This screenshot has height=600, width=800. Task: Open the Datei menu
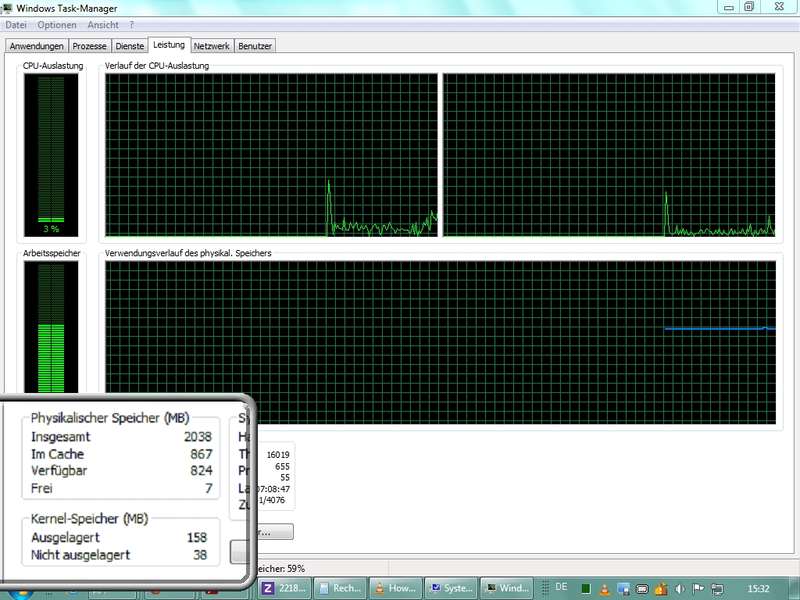point(16,24)
